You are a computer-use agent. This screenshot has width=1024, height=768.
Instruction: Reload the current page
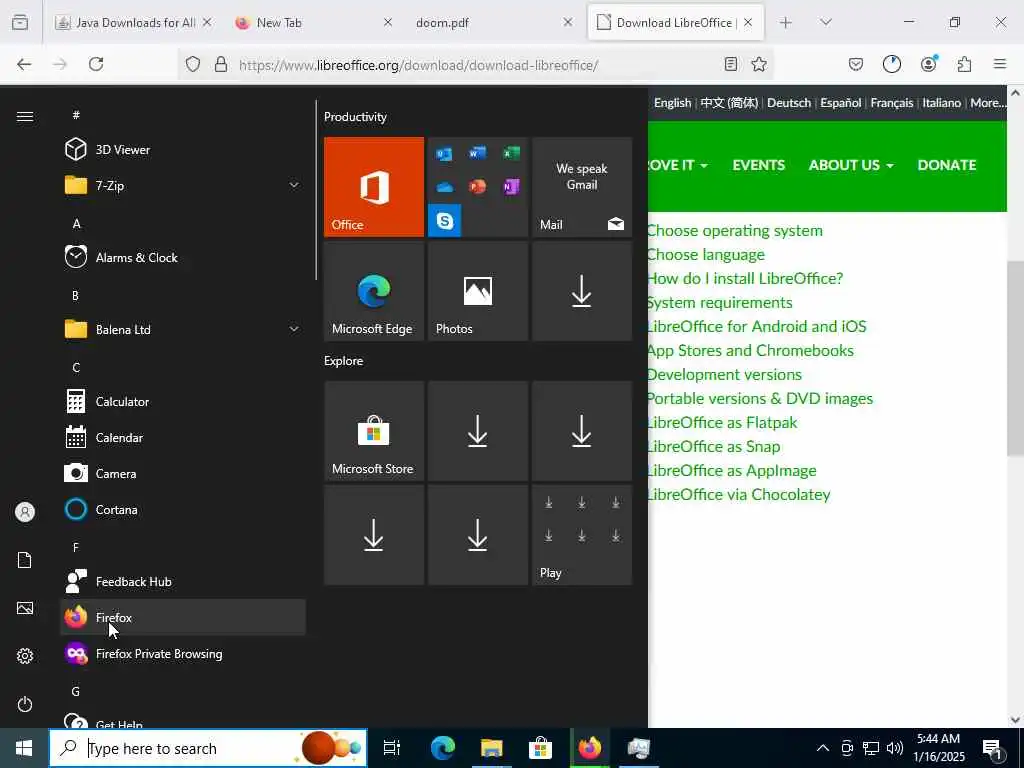(x=96, y=64)
